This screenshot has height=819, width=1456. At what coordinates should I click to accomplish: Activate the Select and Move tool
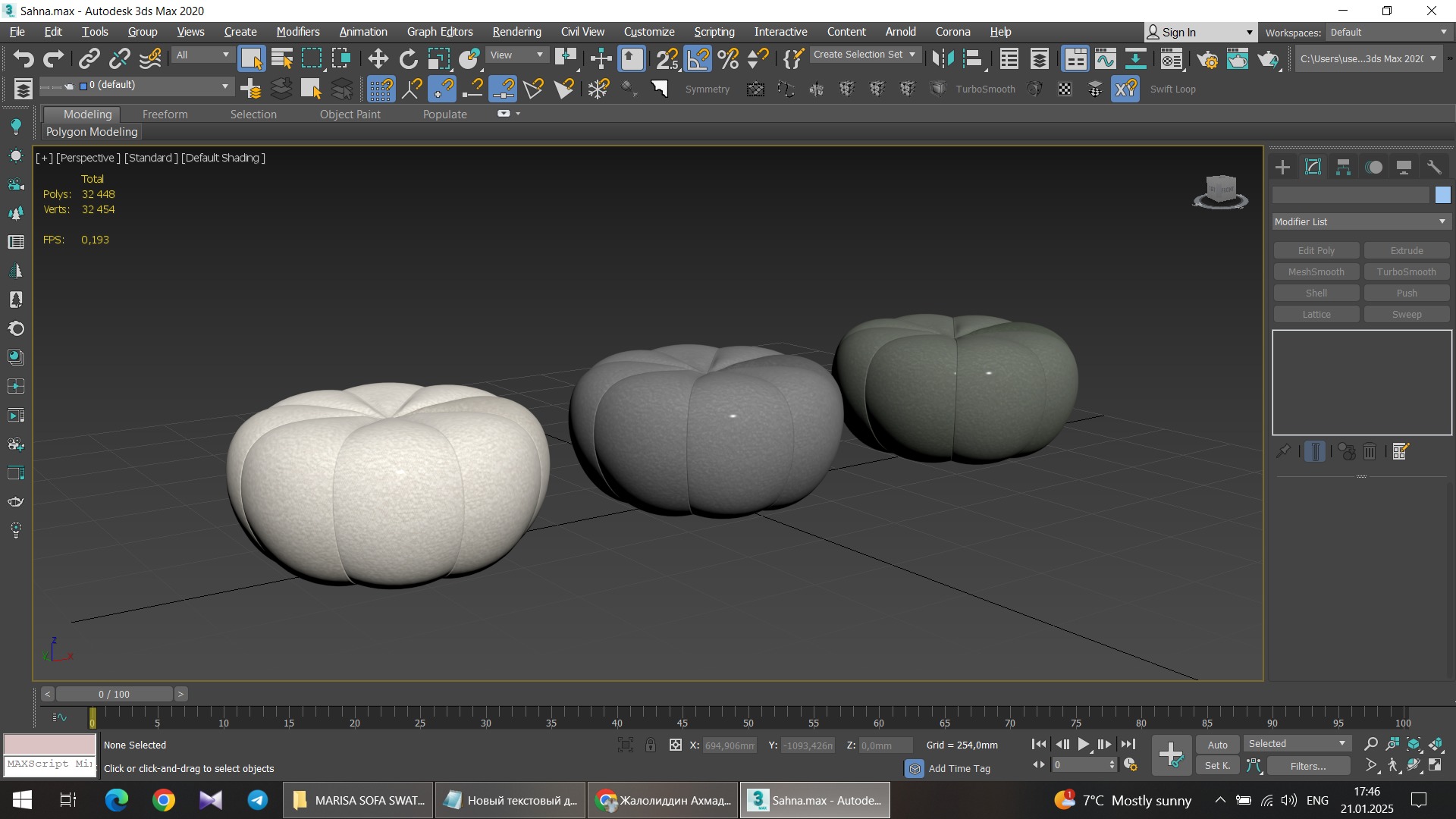[378, 58]
